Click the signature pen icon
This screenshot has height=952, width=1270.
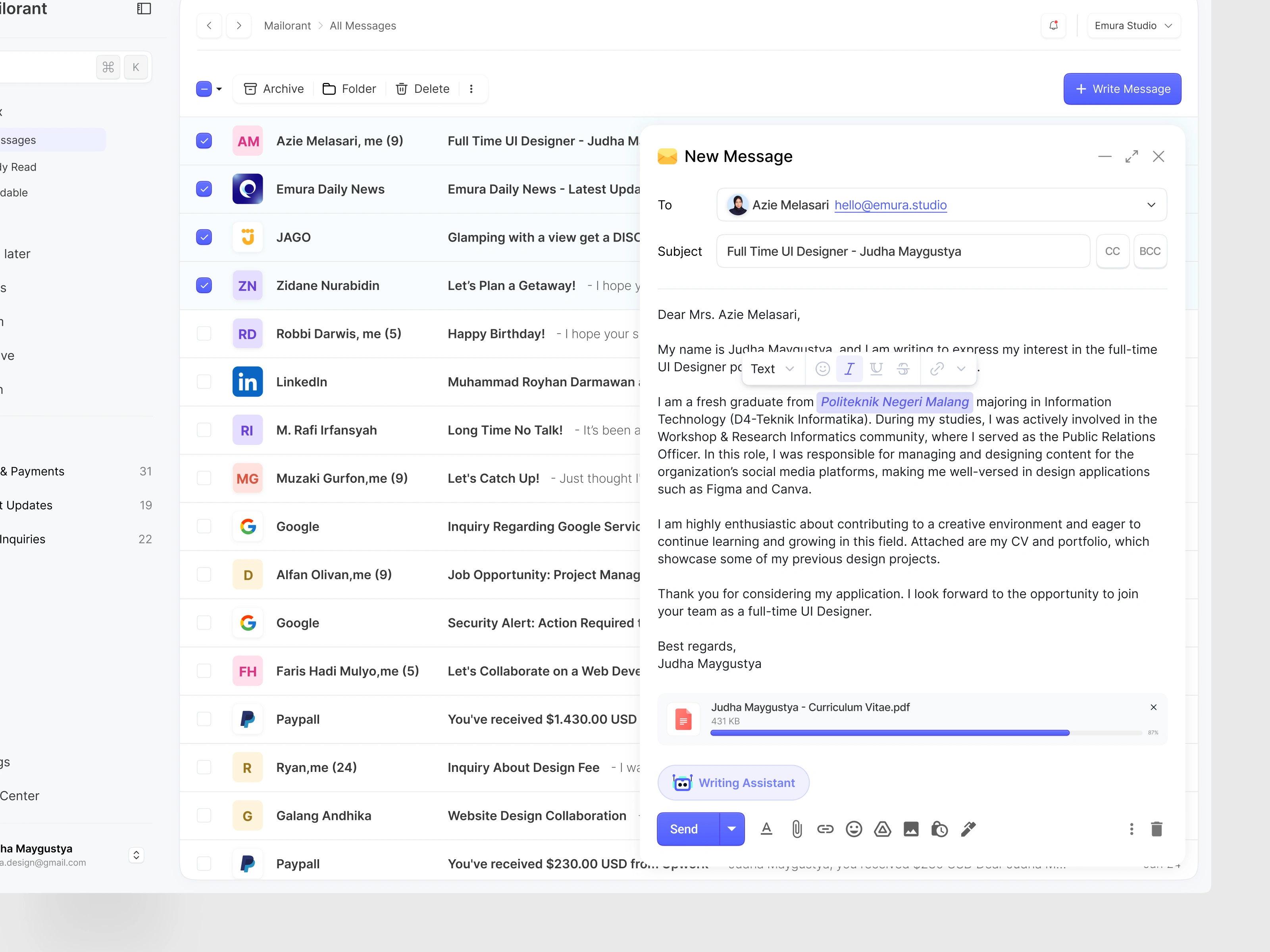tap(968, 829)
